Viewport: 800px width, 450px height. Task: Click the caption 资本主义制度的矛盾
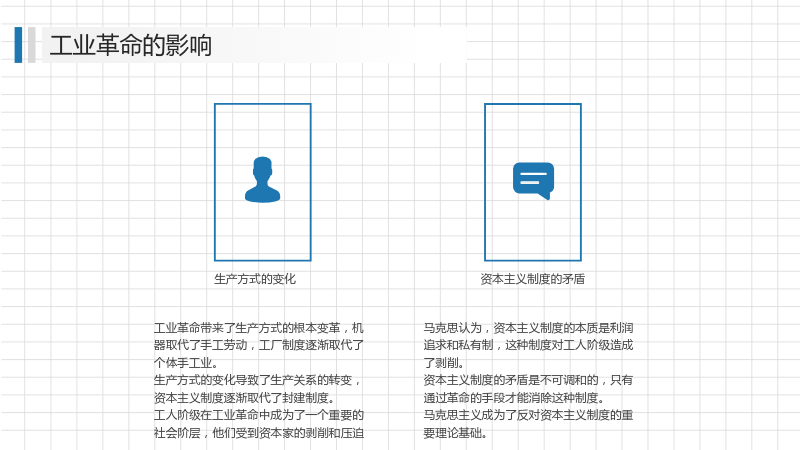(x=533, y=279)
